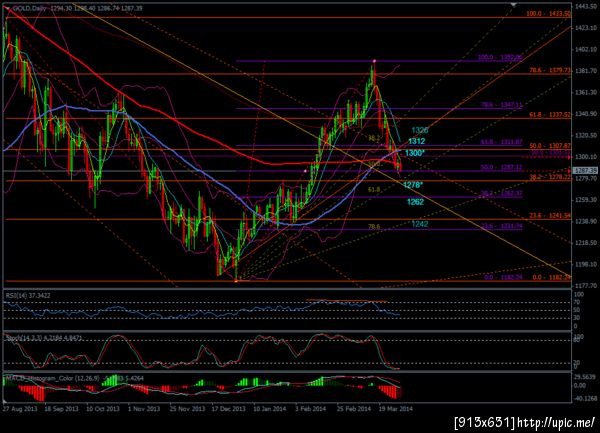The width and height of the screenshot is (600, 433).
Task: Click the cyan 1300* price annotation
Action: coord(414,153)
